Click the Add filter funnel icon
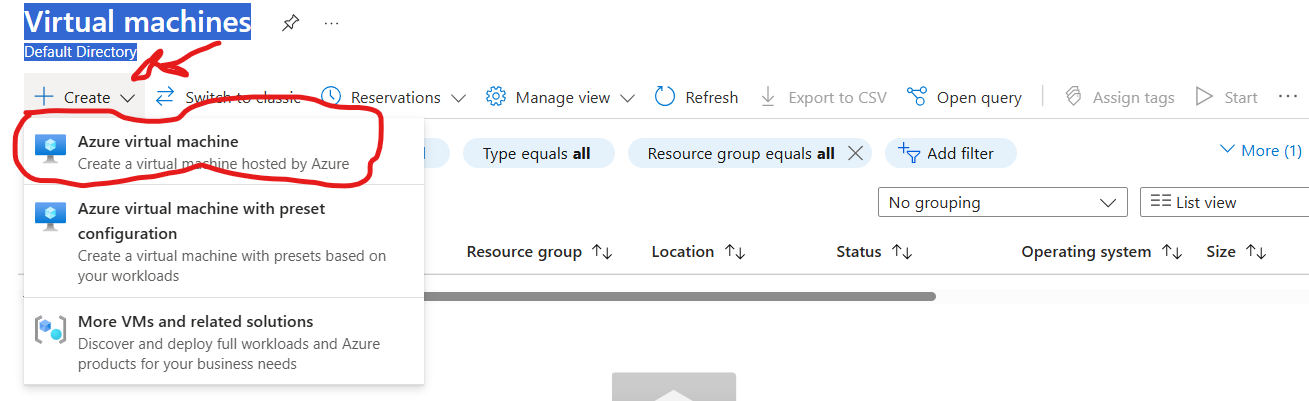Viewport: 1309px width, 401px height. point(908,152)
